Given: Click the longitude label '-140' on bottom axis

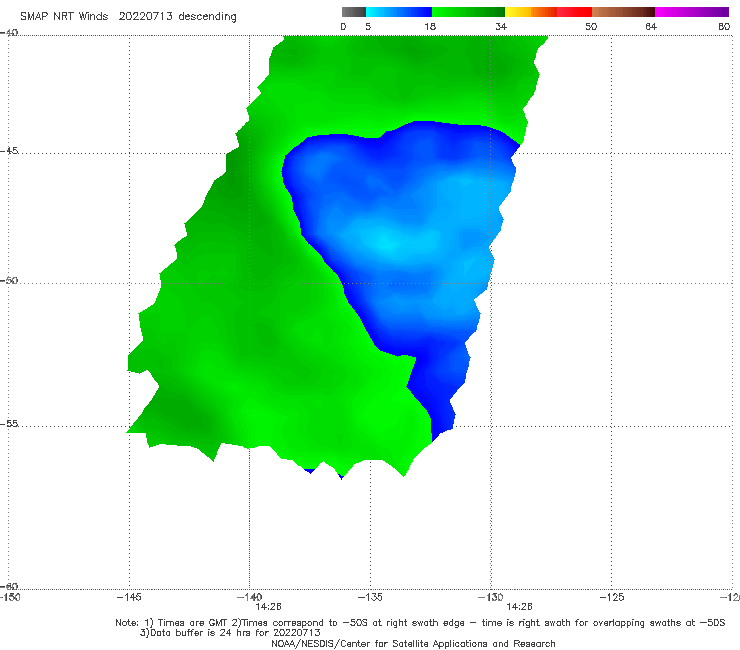Looking at the screenshot, I should point(249,597).
